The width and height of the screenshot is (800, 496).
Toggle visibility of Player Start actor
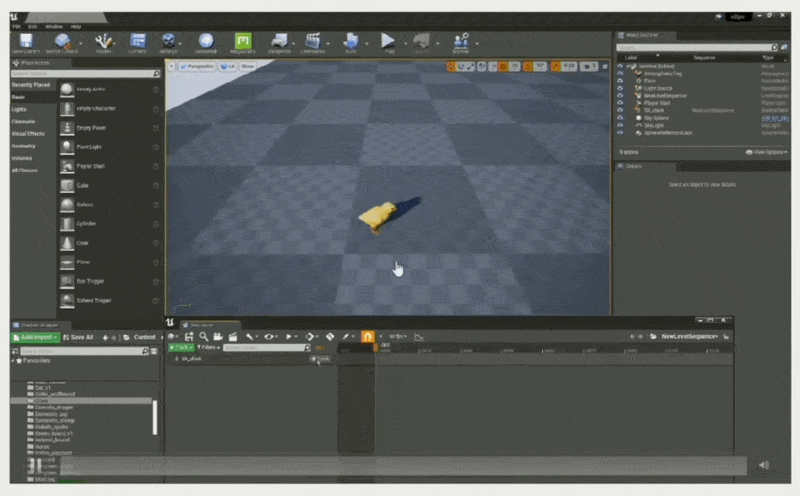point(620,102)
